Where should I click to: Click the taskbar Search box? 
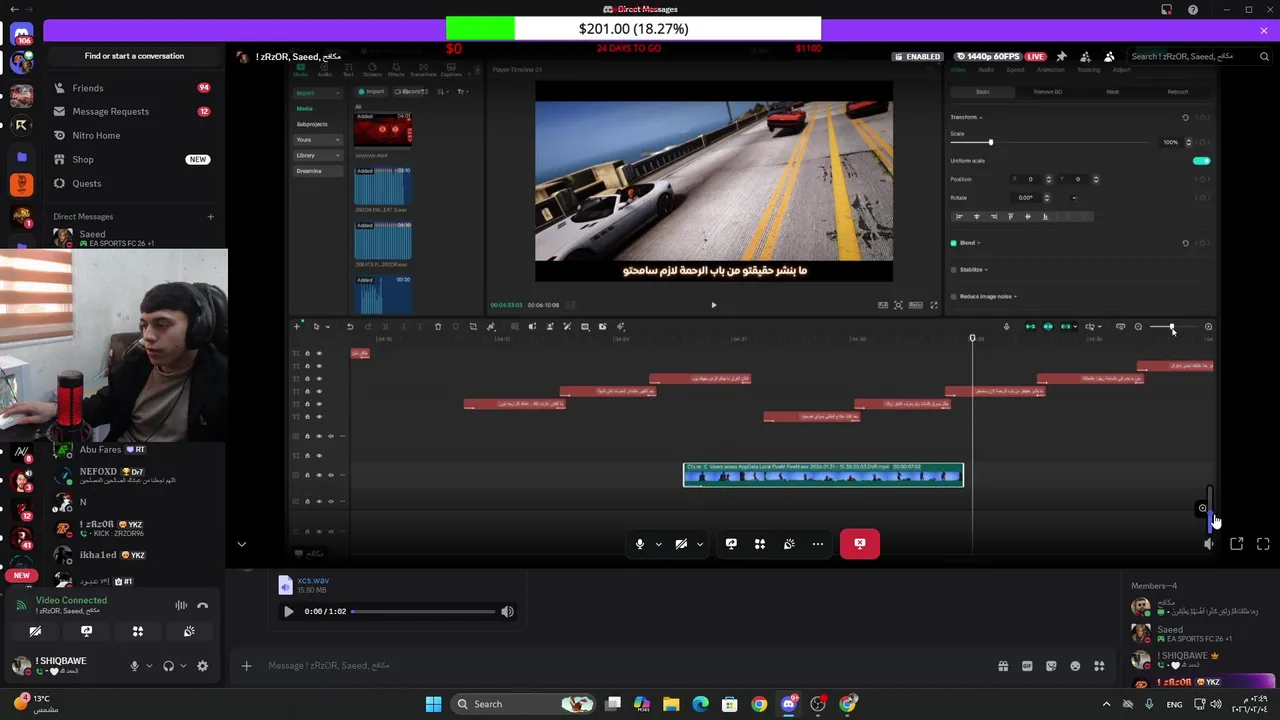523,704
